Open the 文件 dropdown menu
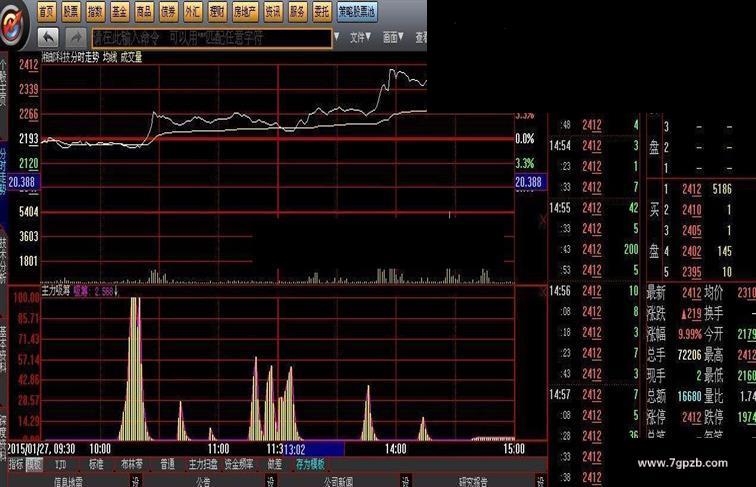756x487 pixels. pyautogui.click(x=360, y=37)
